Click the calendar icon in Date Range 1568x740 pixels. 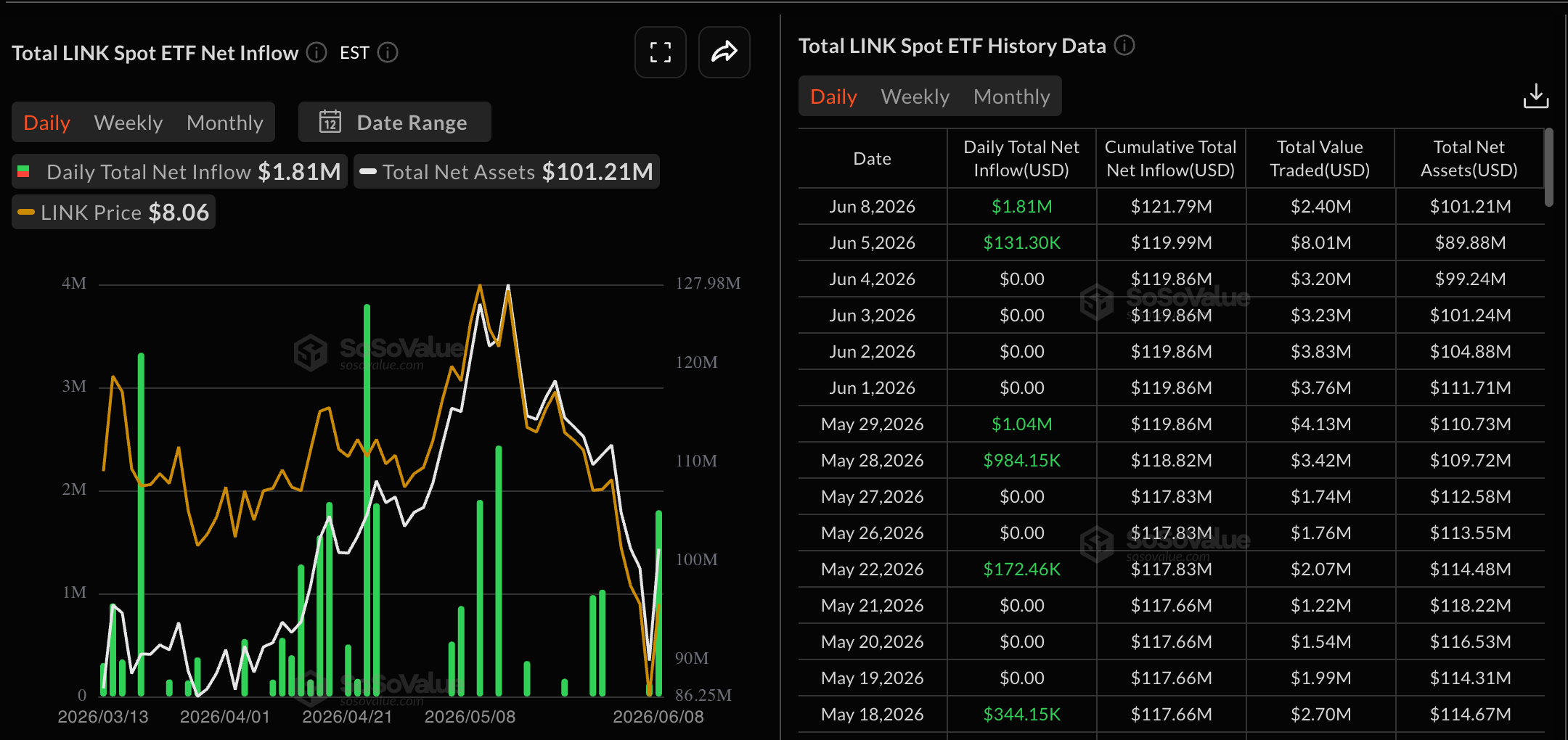coord(330,122)
